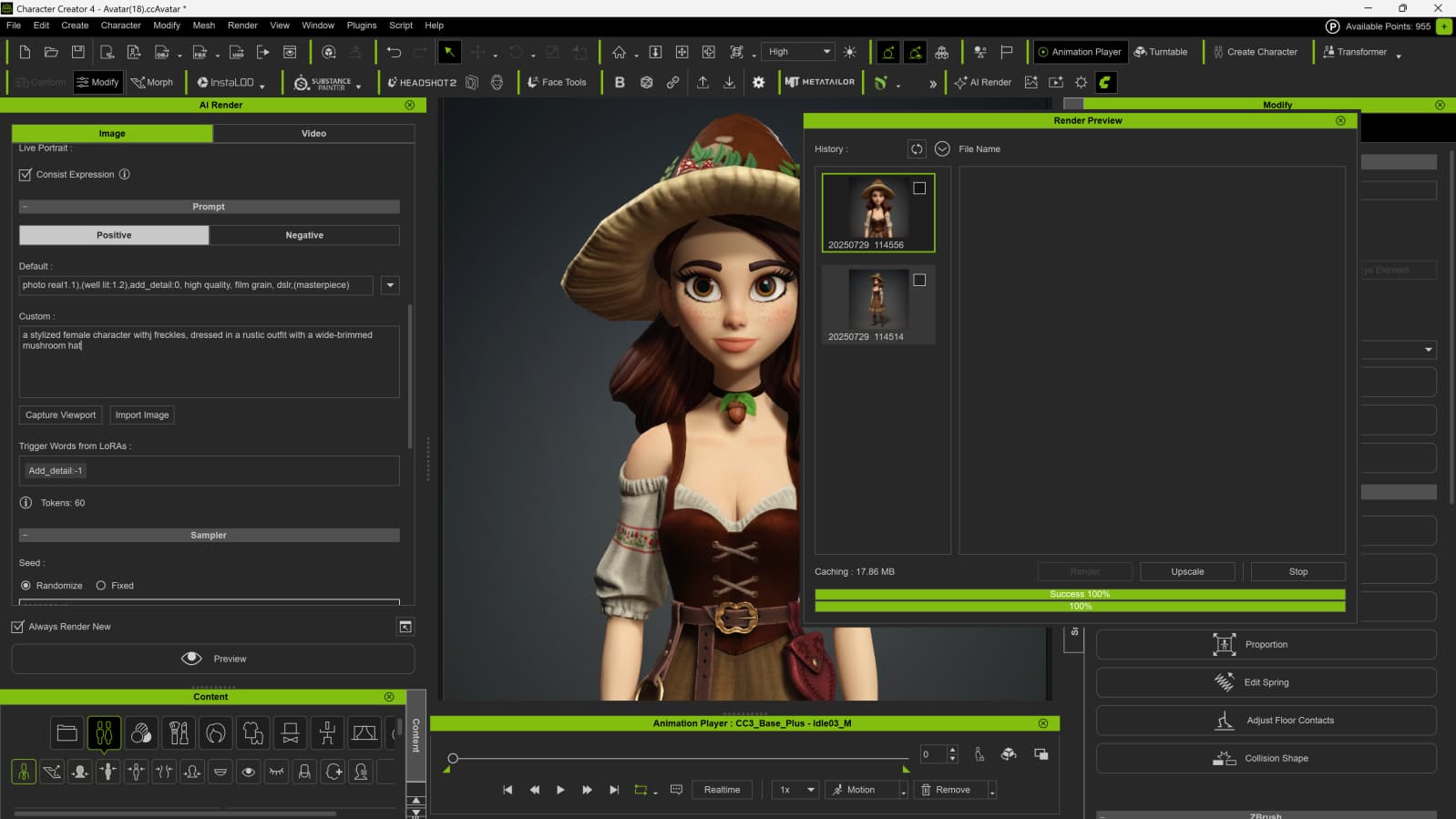This screenshot has width=1456, height=819.
Task: Click the Import Image button
Action: 142,415
